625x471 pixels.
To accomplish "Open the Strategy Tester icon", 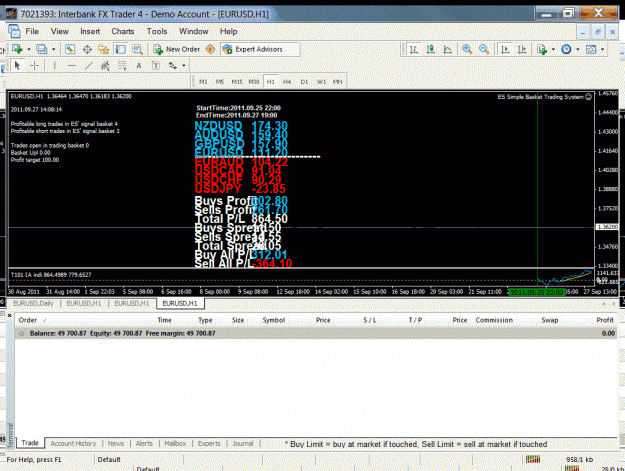I will (x=138, y=49).
